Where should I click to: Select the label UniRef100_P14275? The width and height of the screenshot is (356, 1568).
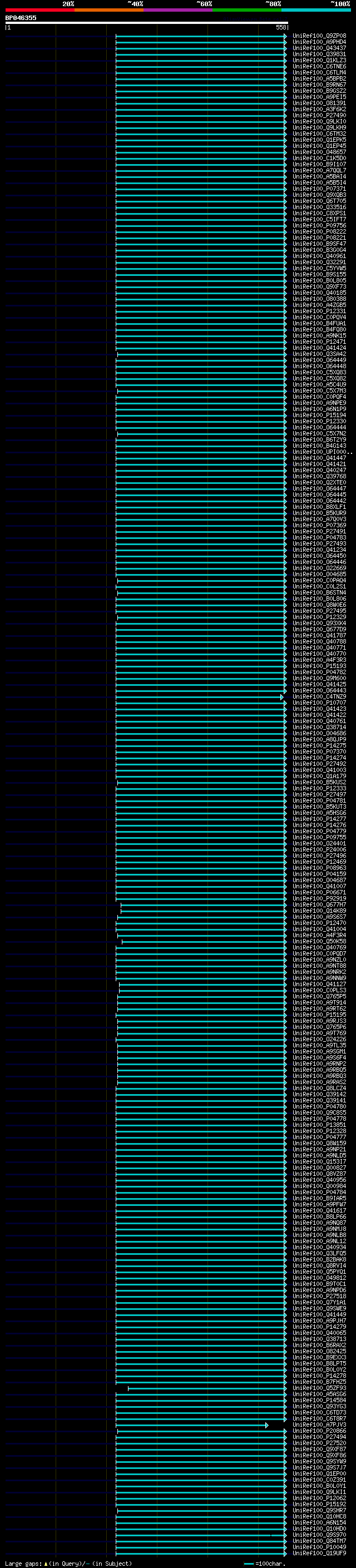[x=319, y=746]
